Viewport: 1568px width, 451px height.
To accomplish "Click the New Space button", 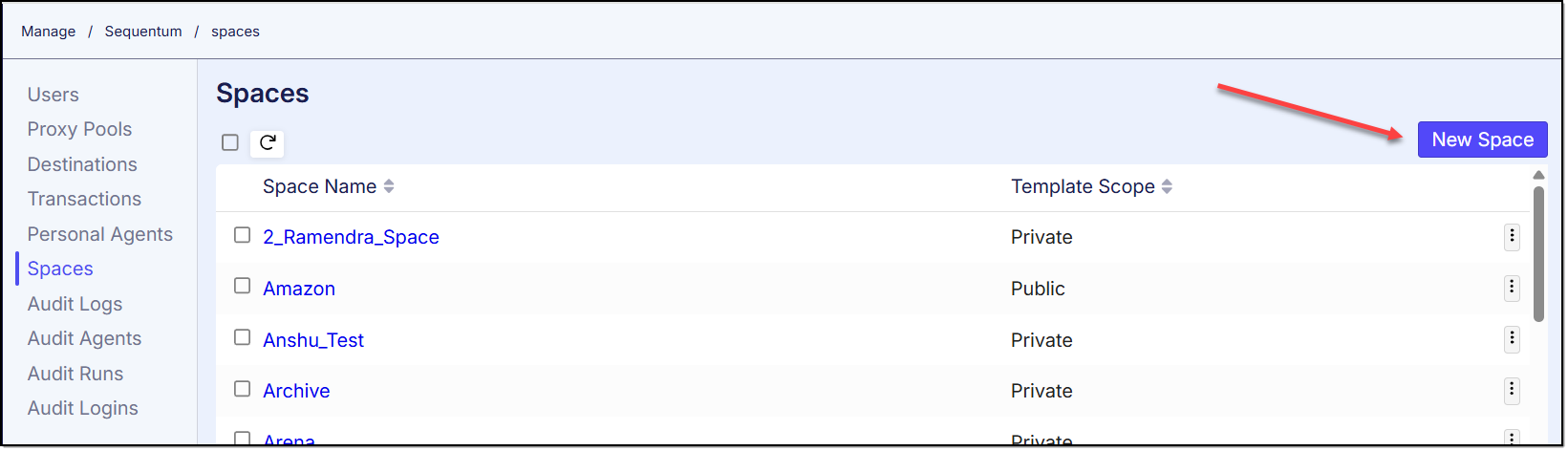I will point(1482,140).
